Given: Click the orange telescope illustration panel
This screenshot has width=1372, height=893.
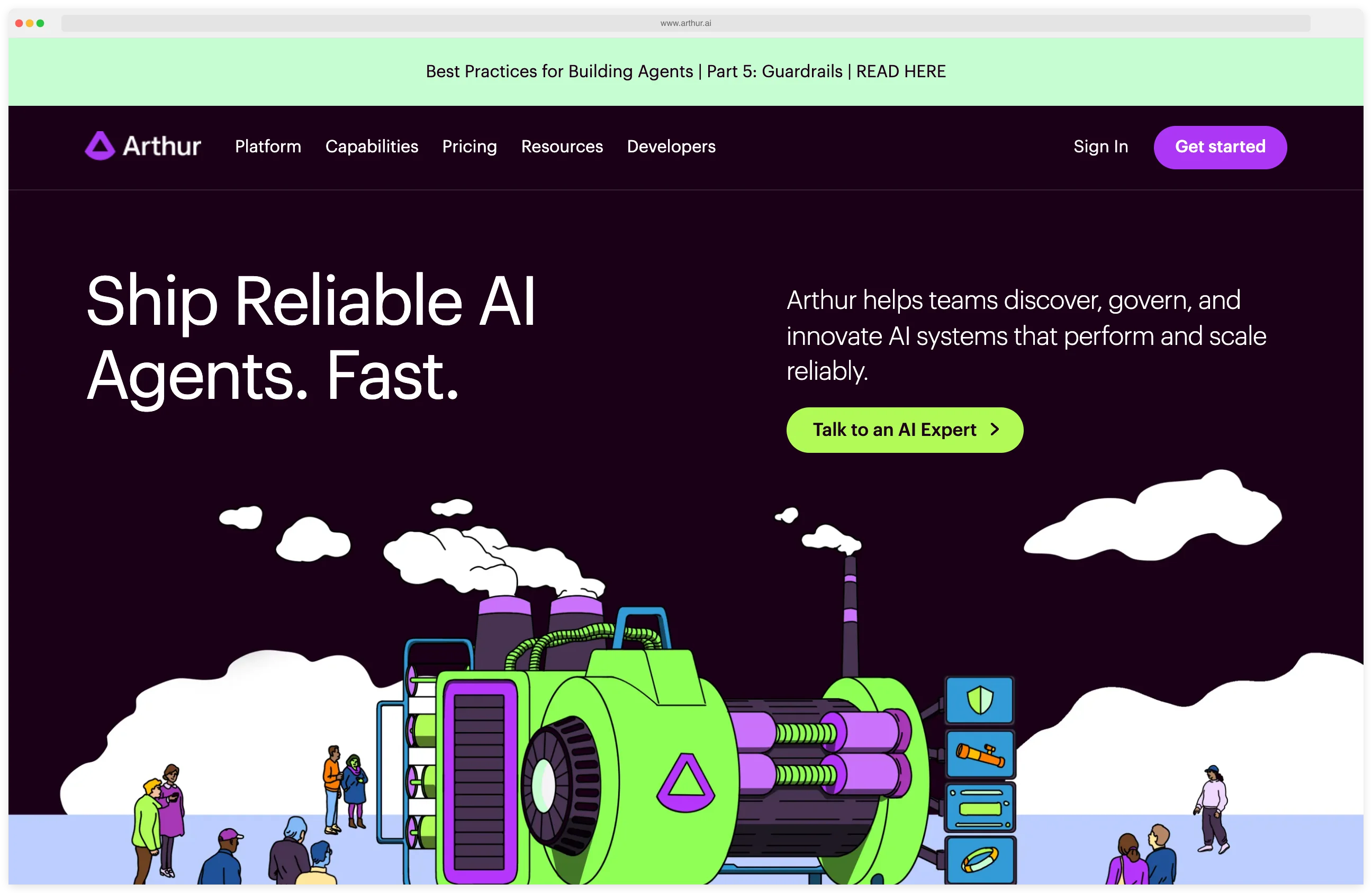Looking at the screenshot, I should [x=980, y=755].
